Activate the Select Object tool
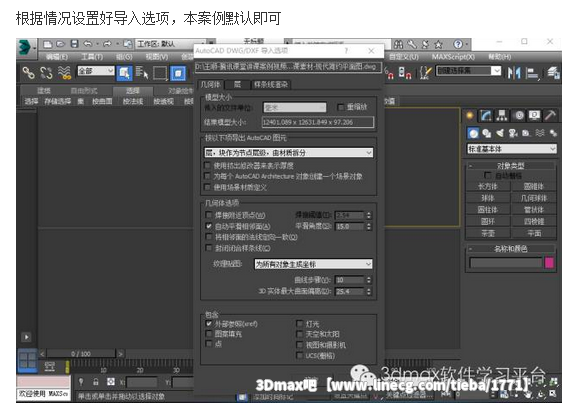 [124, 73]
